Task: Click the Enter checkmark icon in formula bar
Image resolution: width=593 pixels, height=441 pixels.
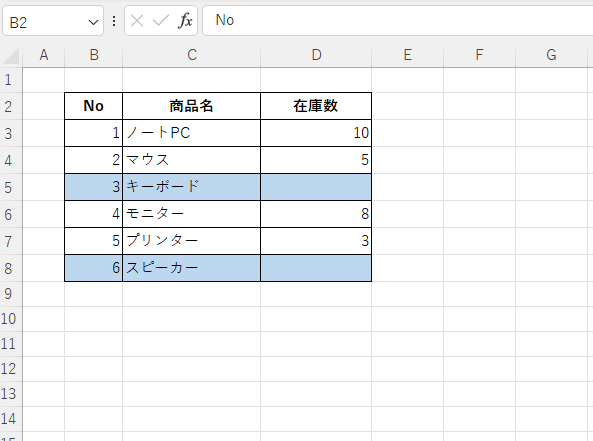Action: (160, 21)
